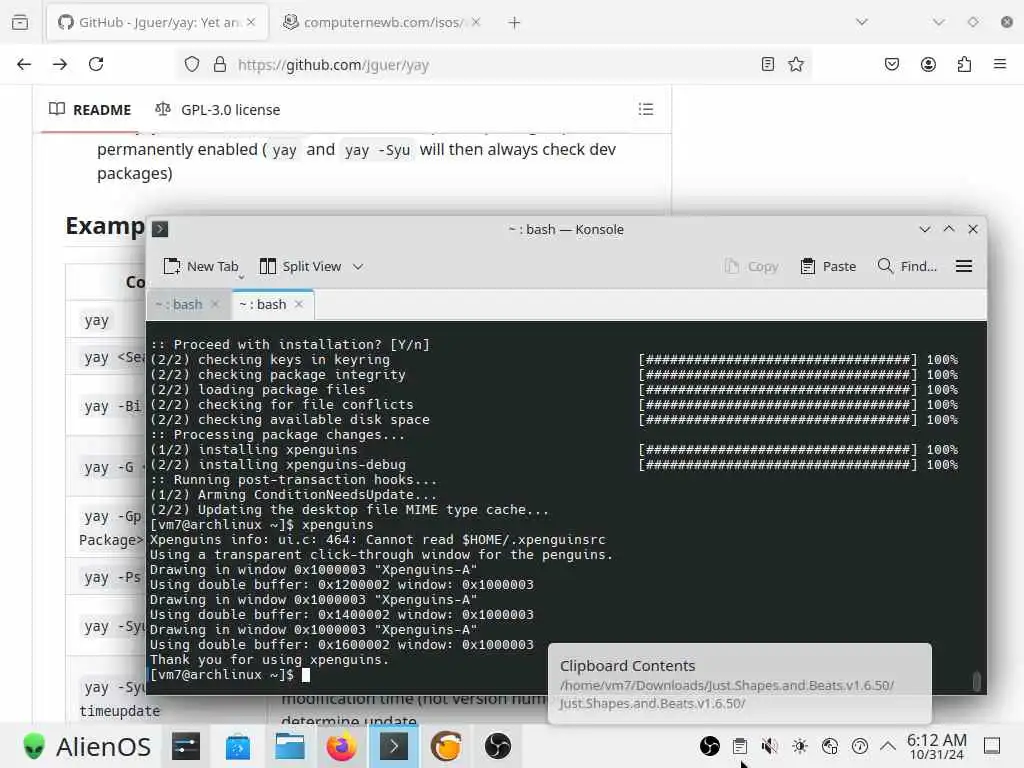Switch to GitHub Jguer/yay browser tab
Screen dimensions: 1024x768
coord(157,22)
